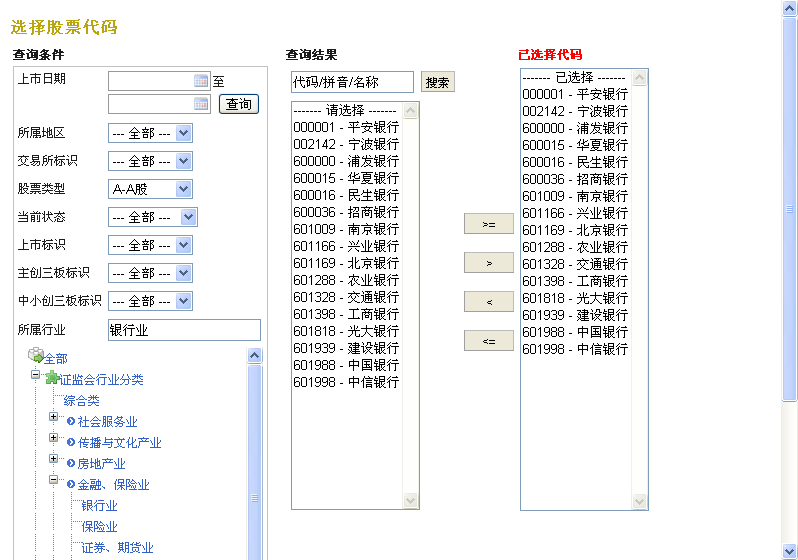Click the page scrollbar up arrow

tap(789, 9)
